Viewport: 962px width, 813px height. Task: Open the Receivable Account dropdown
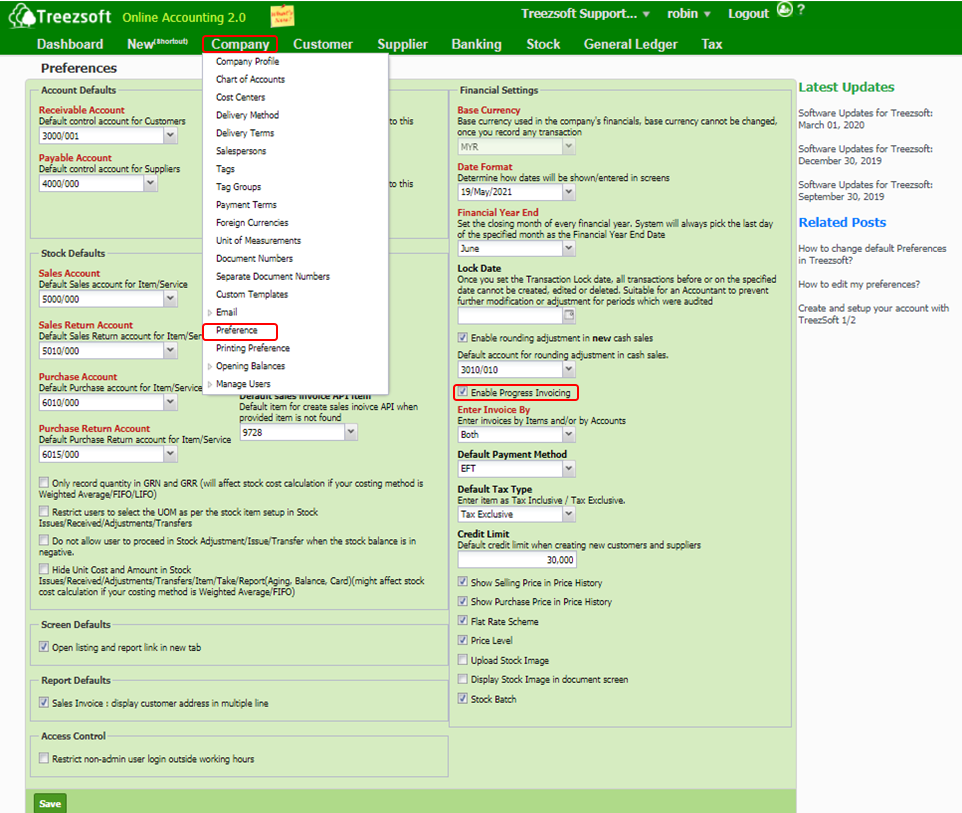[x=171, y=136]
